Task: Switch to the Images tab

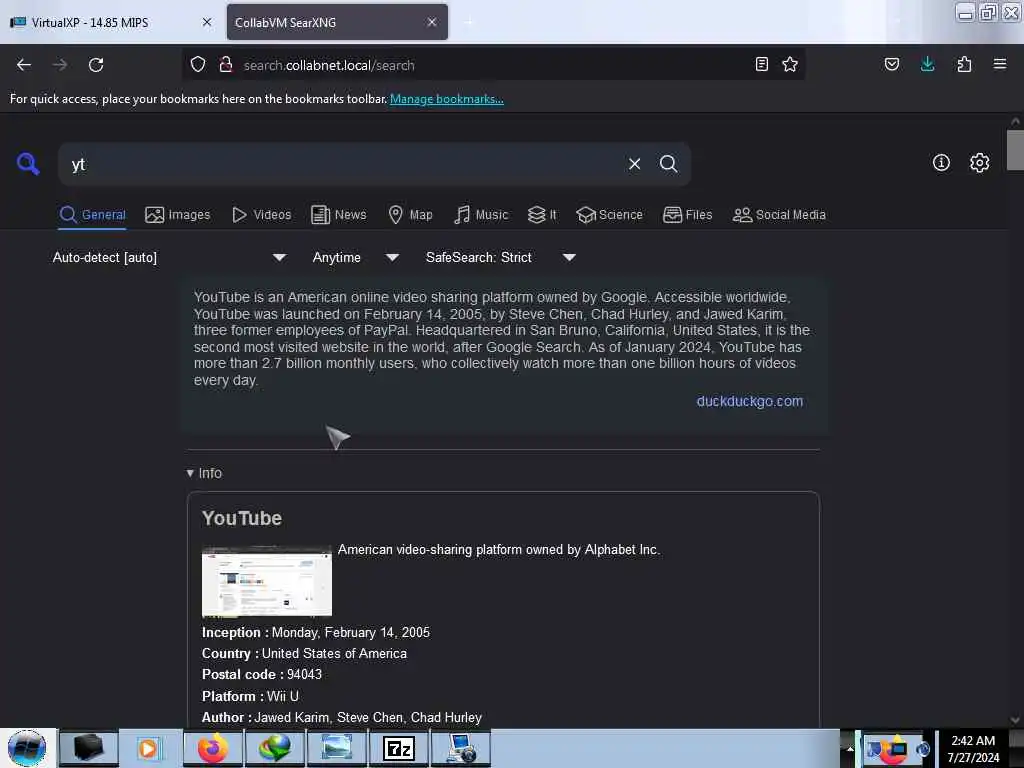Action: coord(178,214)
